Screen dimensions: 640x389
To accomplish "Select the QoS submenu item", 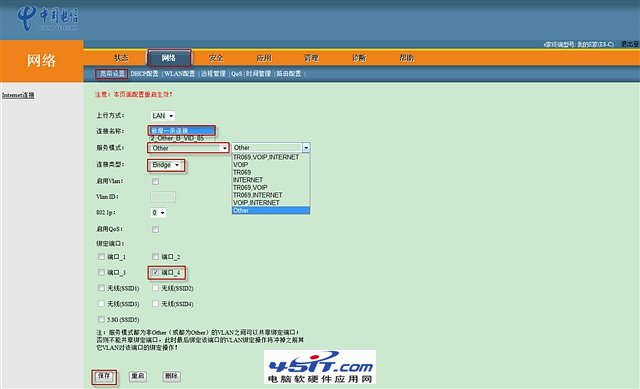I will (x=236, y=73).
